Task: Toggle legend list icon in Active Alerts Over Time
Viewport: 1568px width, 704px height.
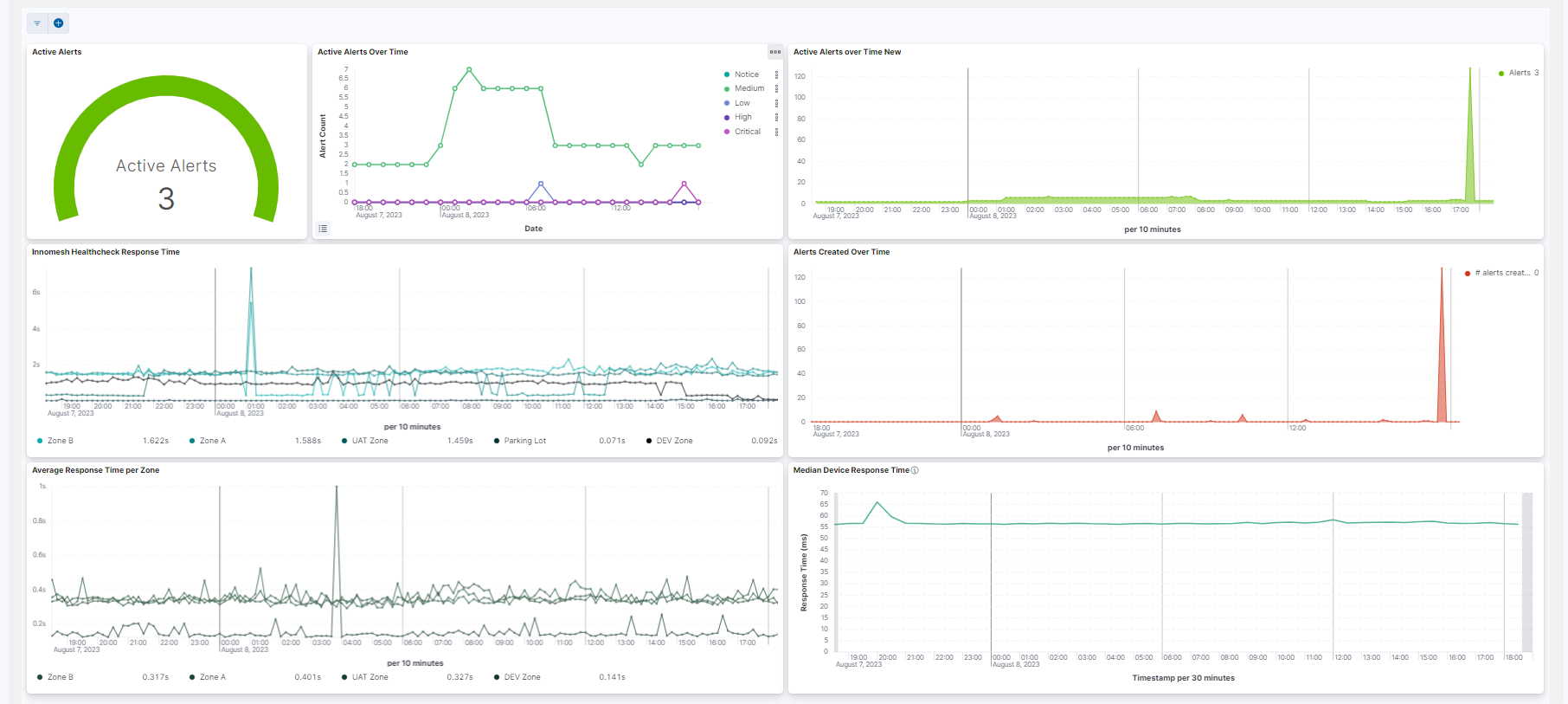Action: (323, 229)
